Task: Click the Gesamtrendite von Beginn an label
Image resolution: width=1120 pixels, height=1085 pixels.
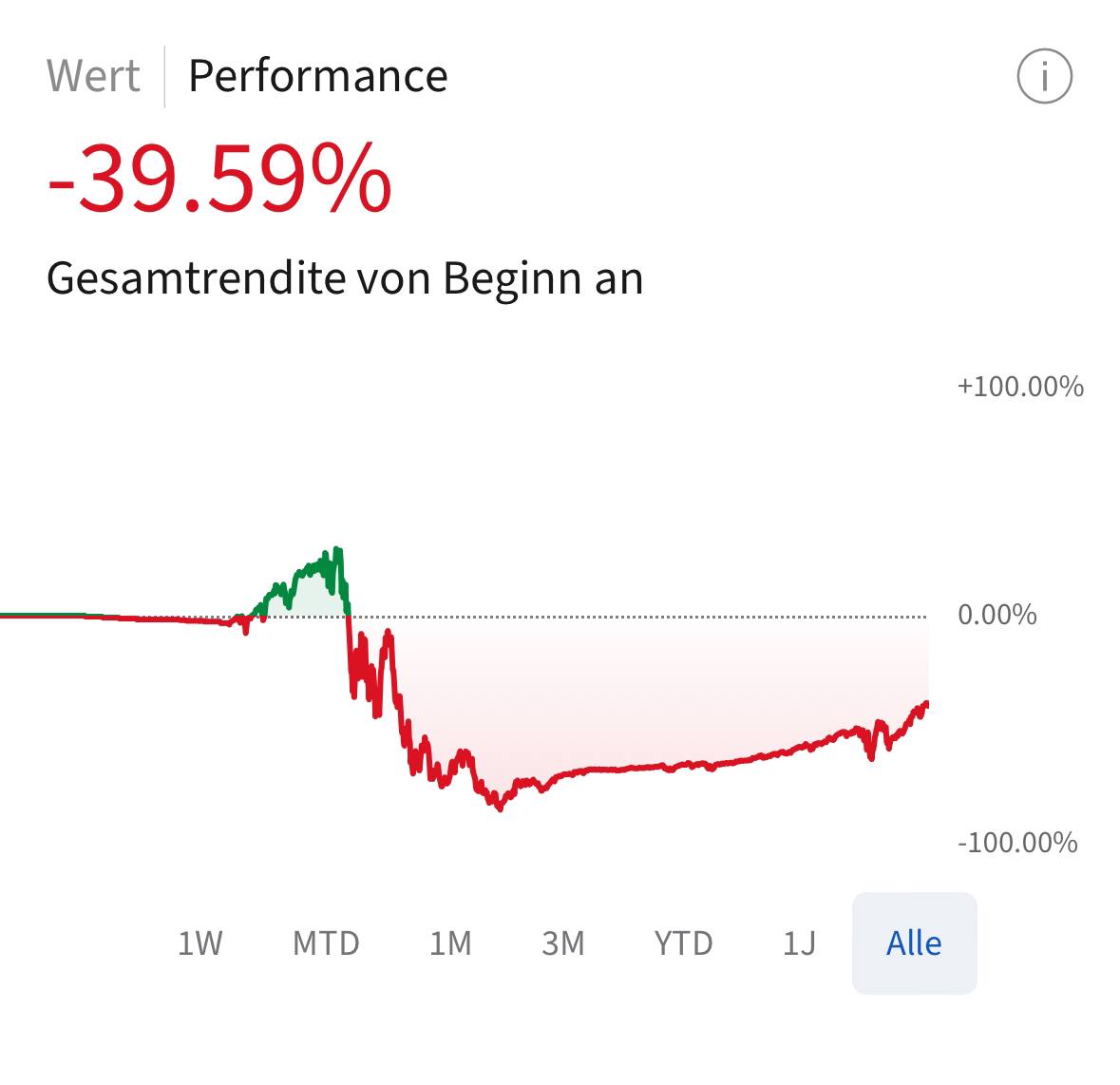Action: point(345,278)
